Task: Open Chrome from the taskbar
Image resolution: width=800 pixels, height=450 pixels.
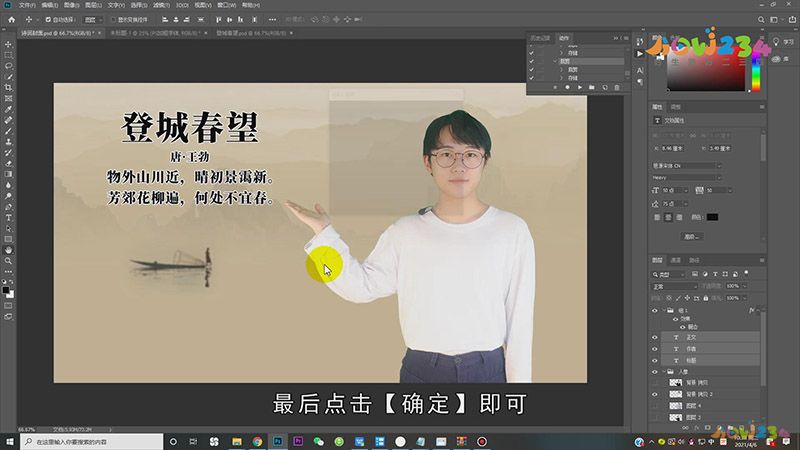Action: [x=257, y=442]
